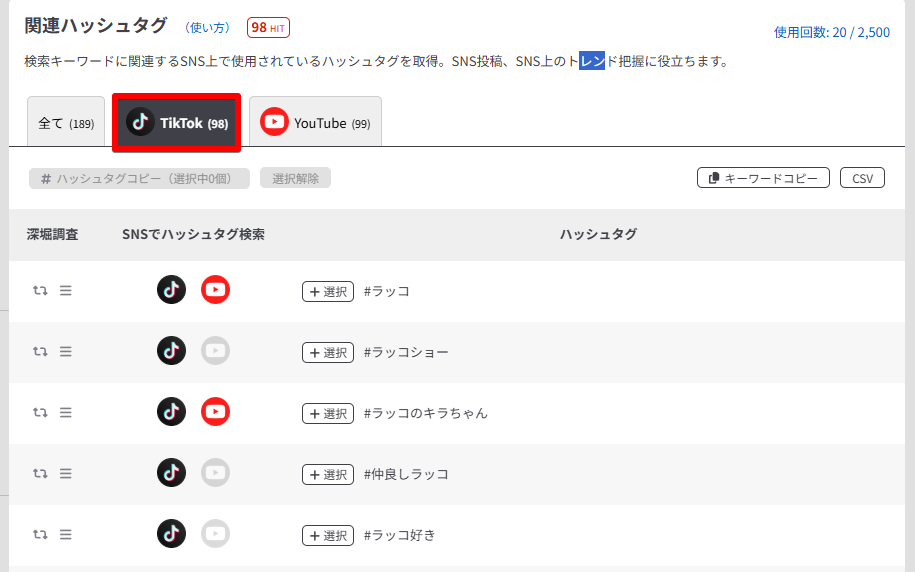Image resolution: width=915 pixels, height=572 pixels.
Task: Select the TikTok (98) tab
Action: click(x=176, y=123)
